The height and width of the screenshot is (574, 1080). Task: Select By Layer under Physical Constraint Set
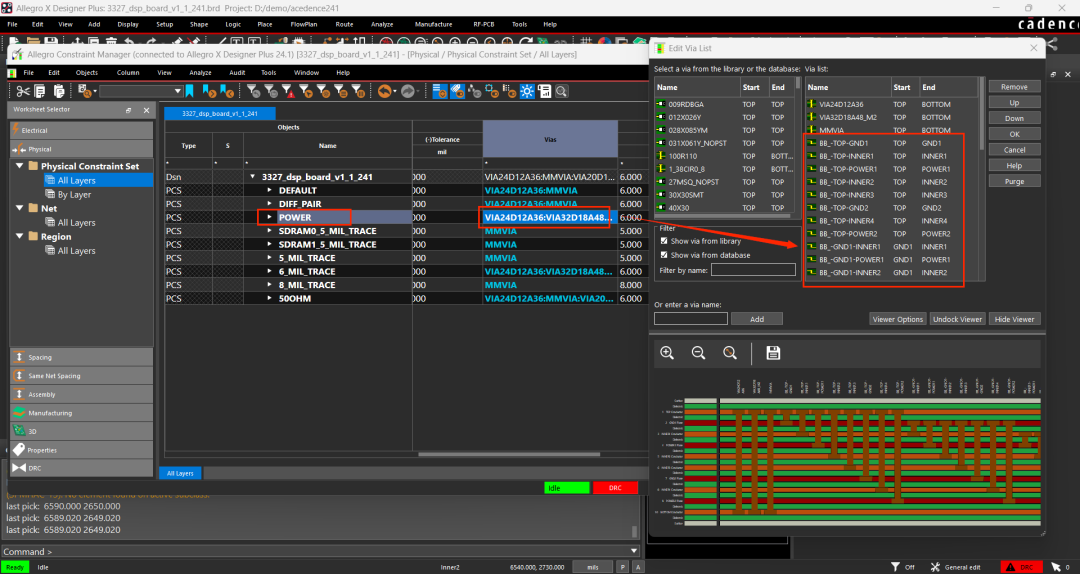(x=74, y=194)
